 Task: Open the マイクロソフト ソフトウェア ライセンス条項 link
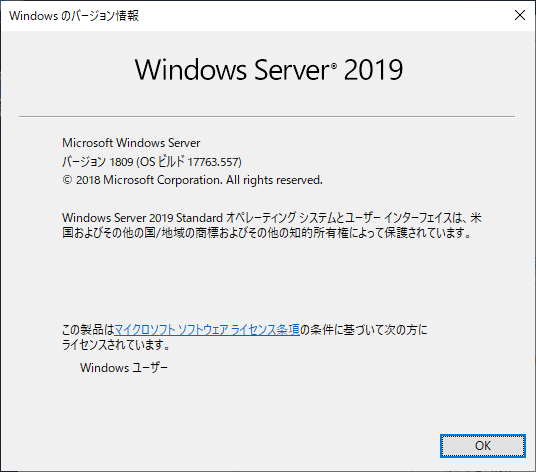coord(207,330)
